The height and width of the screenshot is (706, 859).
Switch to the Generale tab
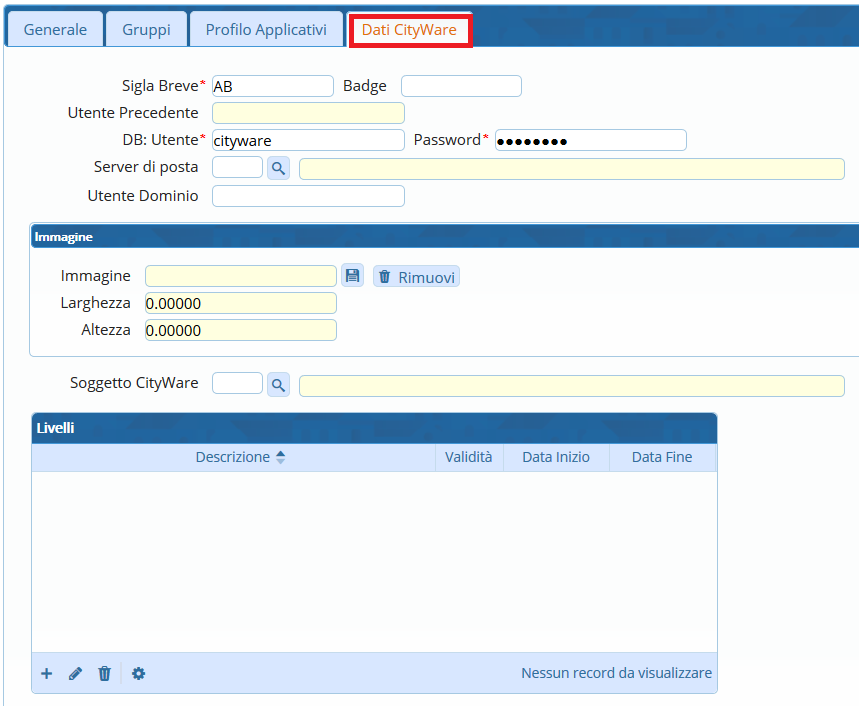point(55,30)
